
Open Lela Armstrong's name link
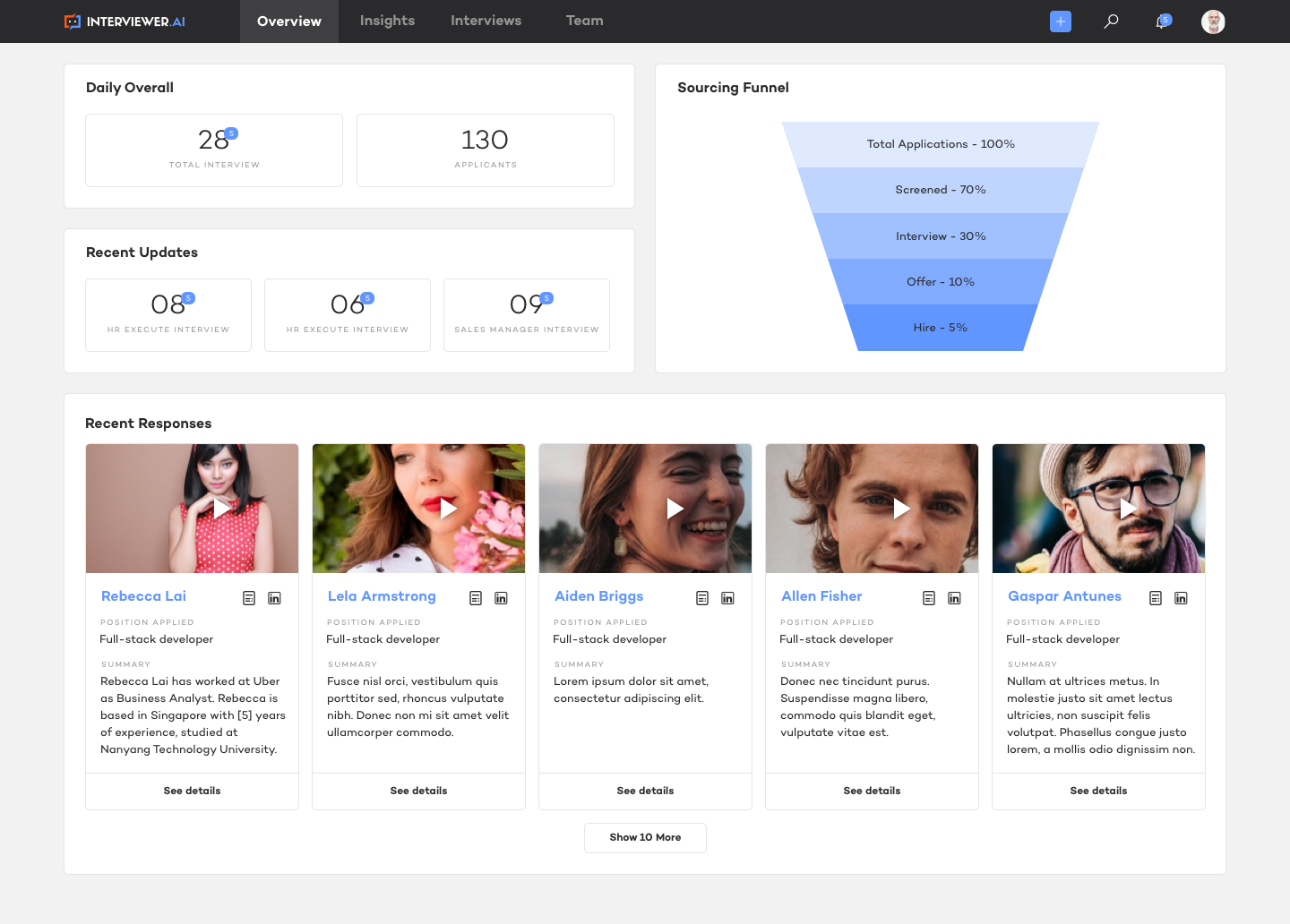[382, 596]
